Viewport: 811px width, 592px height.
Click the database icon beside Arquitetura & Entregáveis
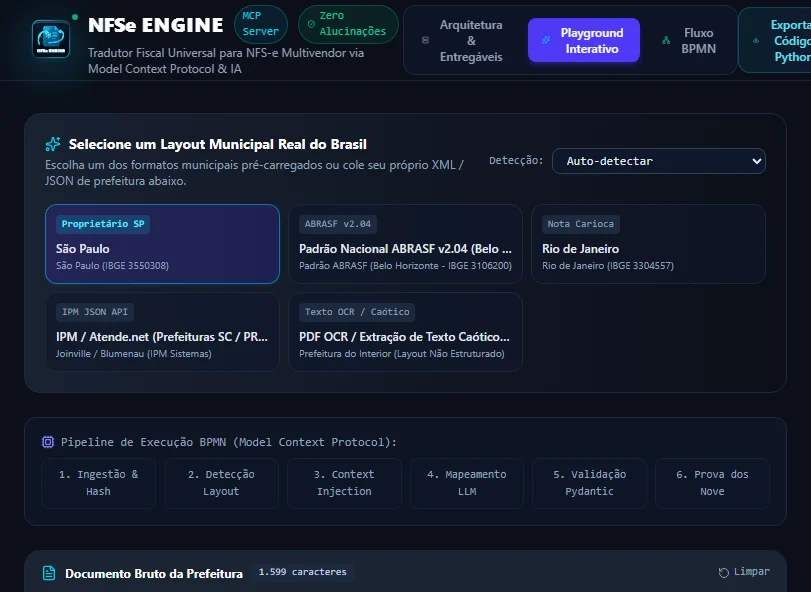[x=425, y=40]
